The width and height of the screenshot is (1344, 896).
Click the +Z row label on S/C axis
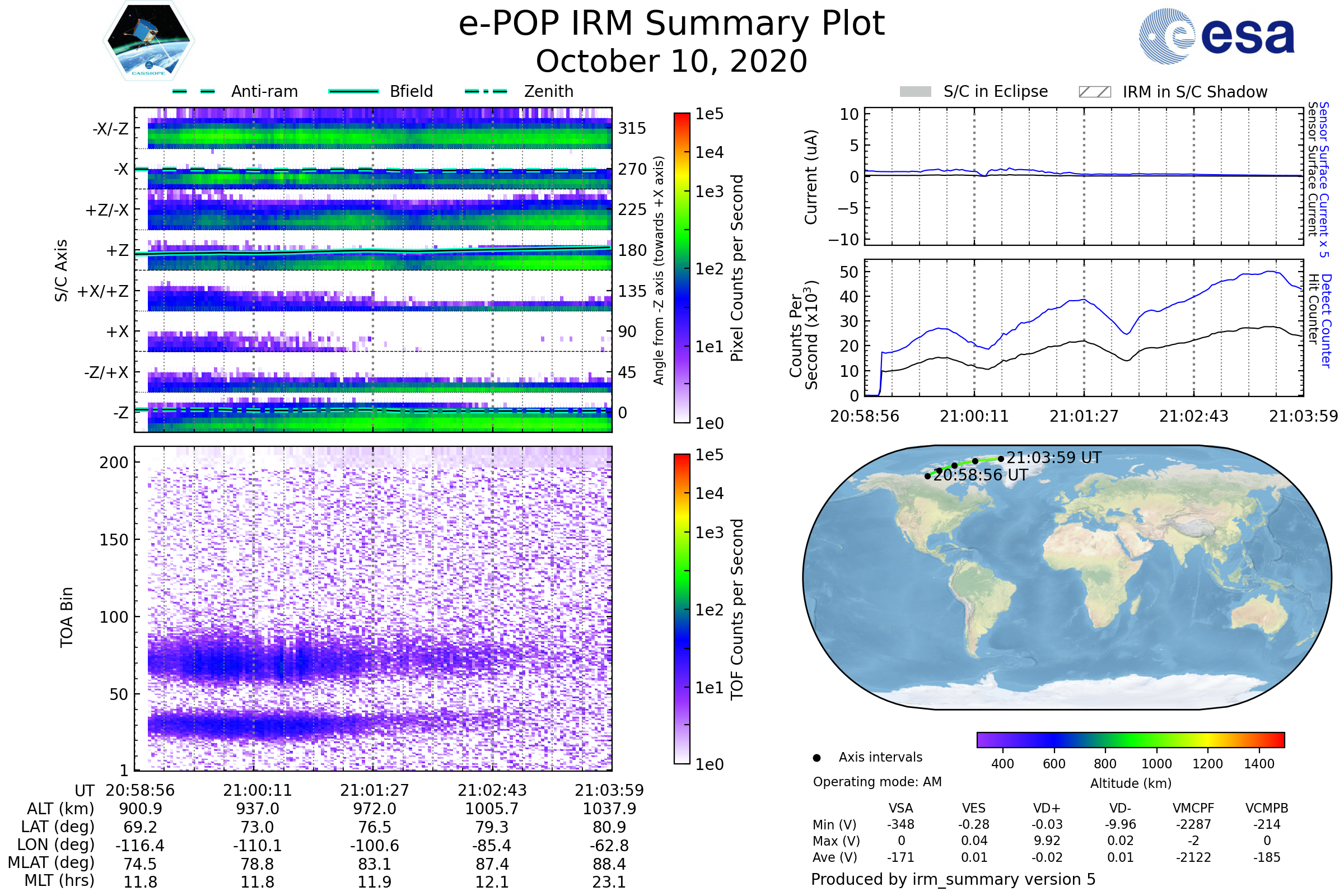tap(117, 250)
